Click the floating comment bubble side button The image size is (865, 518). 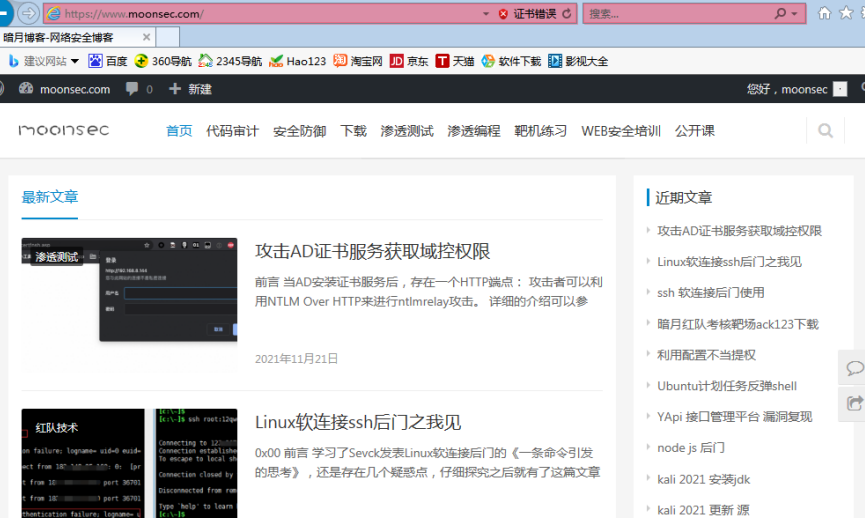854,368
